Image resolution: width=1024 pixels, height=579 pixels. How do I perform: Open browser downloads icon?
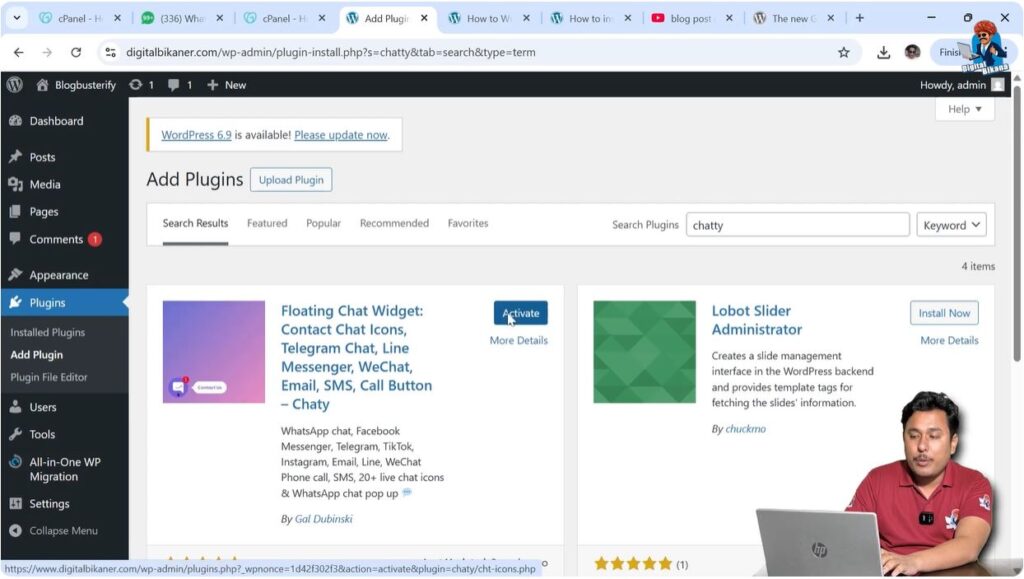(x=883, y=52)
